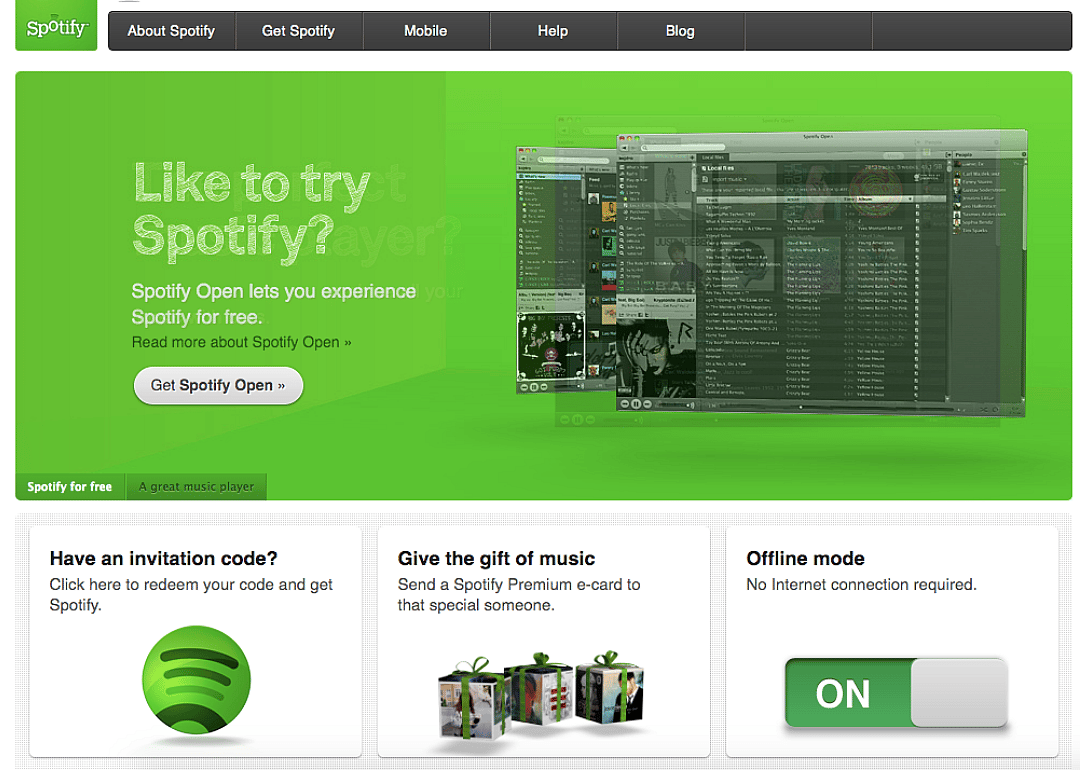Open the Get Spotify menu
Image resolution: width=1080 pixels, height=770 pixels.
pos(298,31)
